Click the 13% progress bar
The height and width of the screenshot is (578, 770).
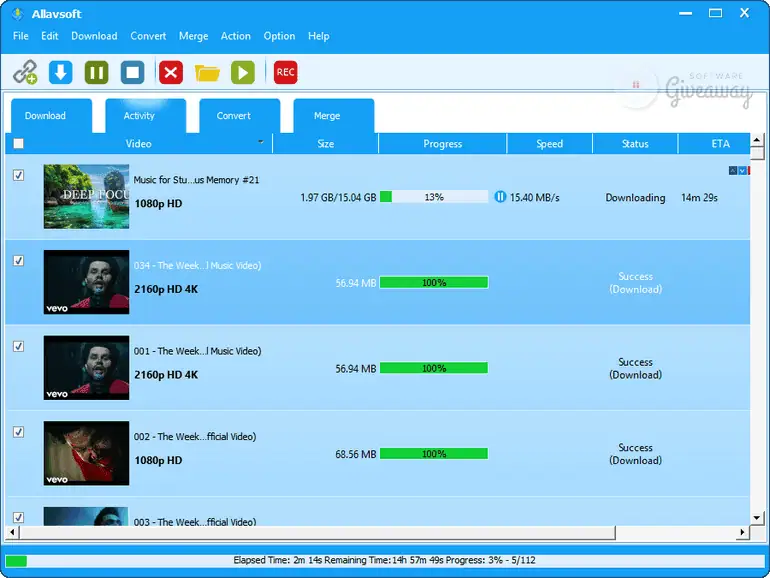click(434, 197)
